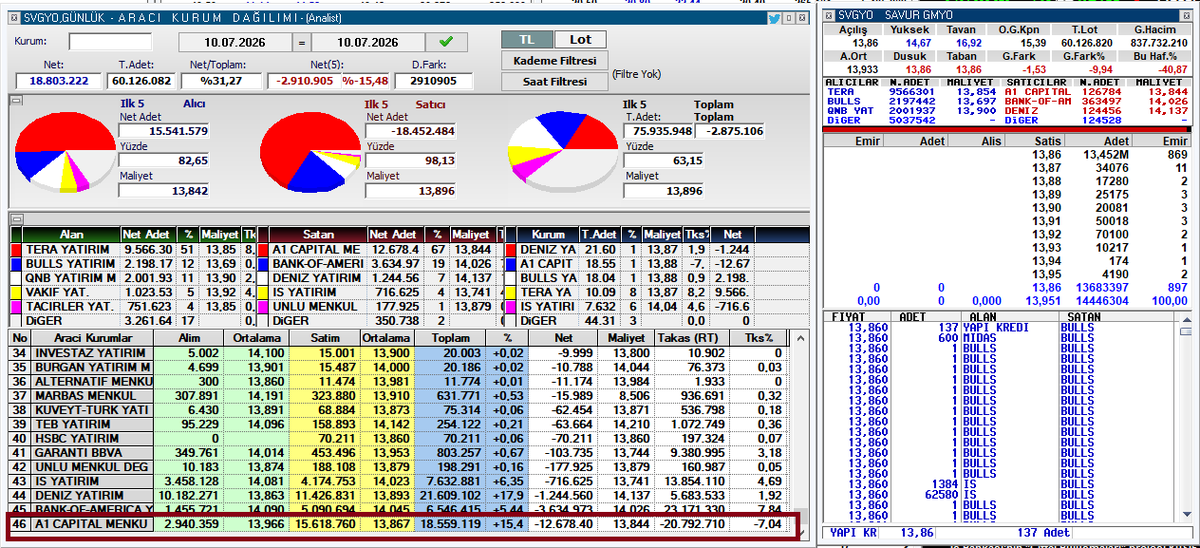This screenshot has width=1200, height=548.
Task: Select HSBC YATIRIM row 40
Action: pos(400,438)
